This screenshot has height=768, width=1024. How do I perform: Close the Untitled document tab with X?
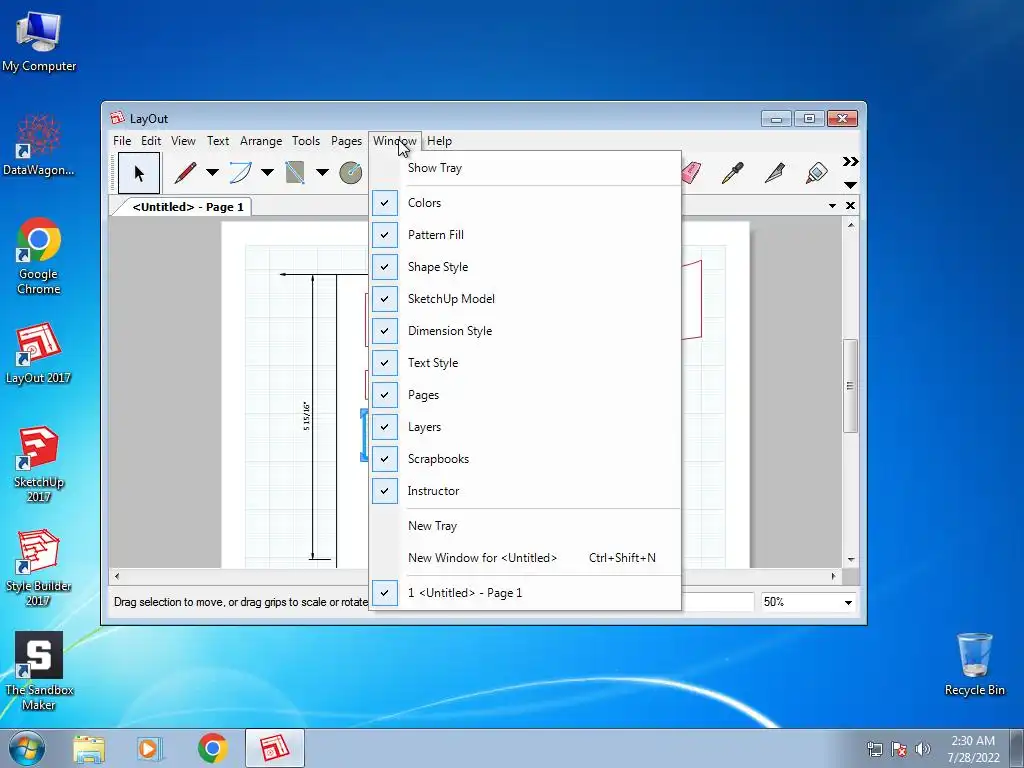click(x=850, y=205)
